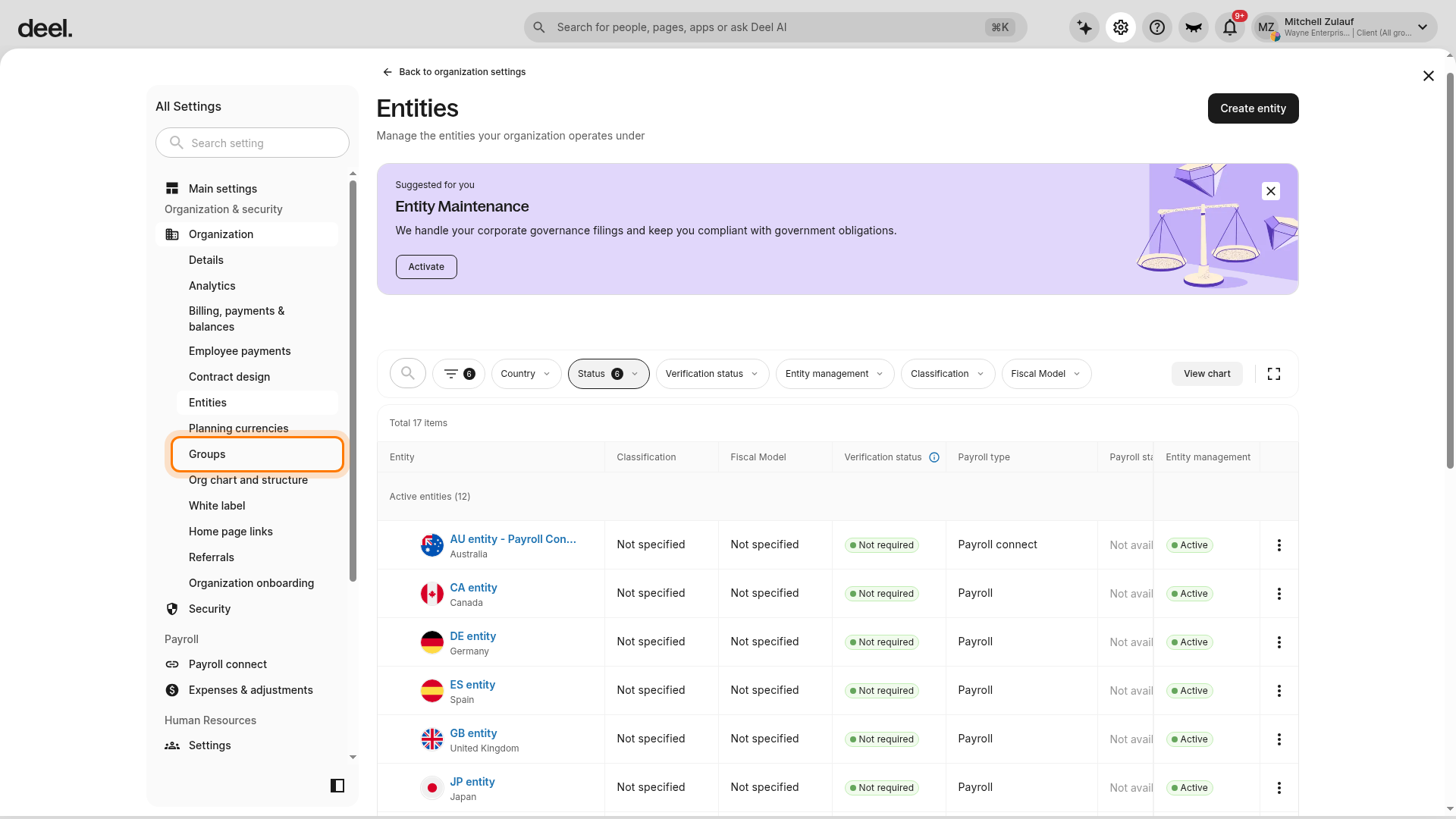
Task: Toggle fullscreen table view icon
Action: click(x=1274, y=374)
